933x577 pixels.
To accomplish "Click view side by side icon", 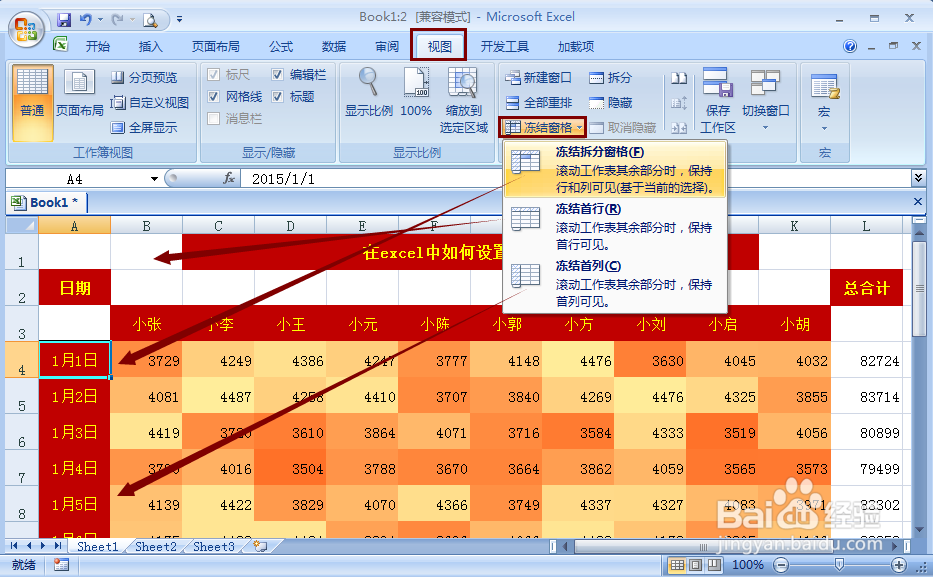I will coord(679,78).
